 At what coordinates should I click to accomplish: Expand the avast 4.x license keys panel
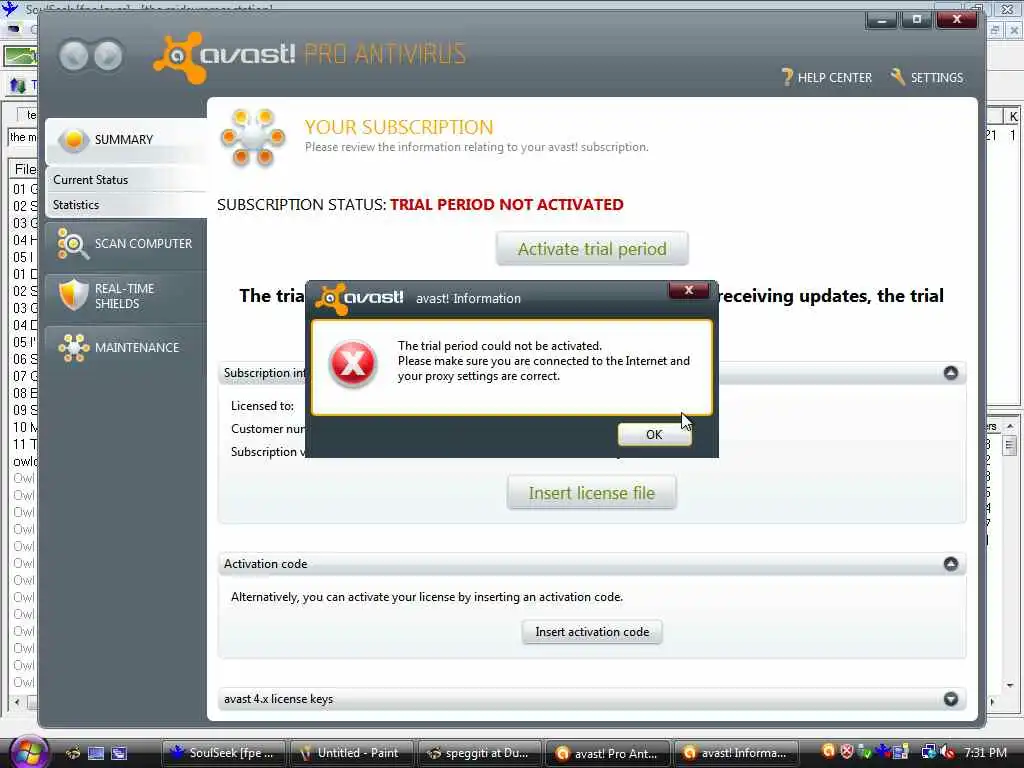pyautogui.click(x=951, y=699)
